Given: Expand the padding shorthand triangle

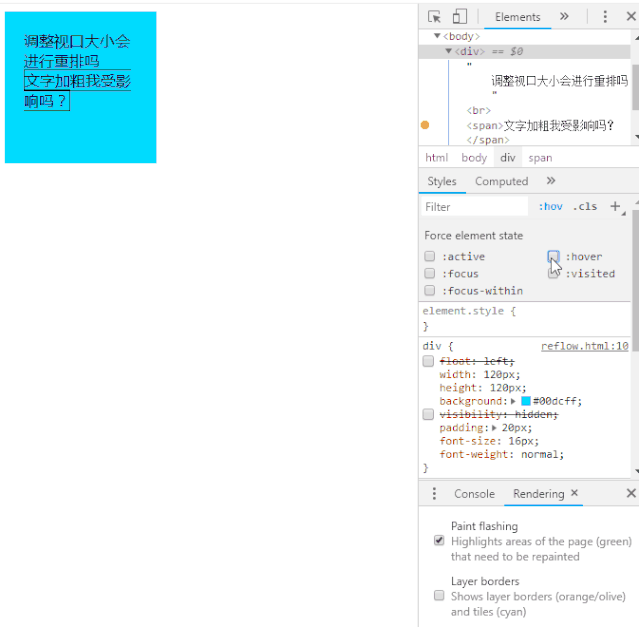Looking at the screenshot, I should (x=494, y=428).
